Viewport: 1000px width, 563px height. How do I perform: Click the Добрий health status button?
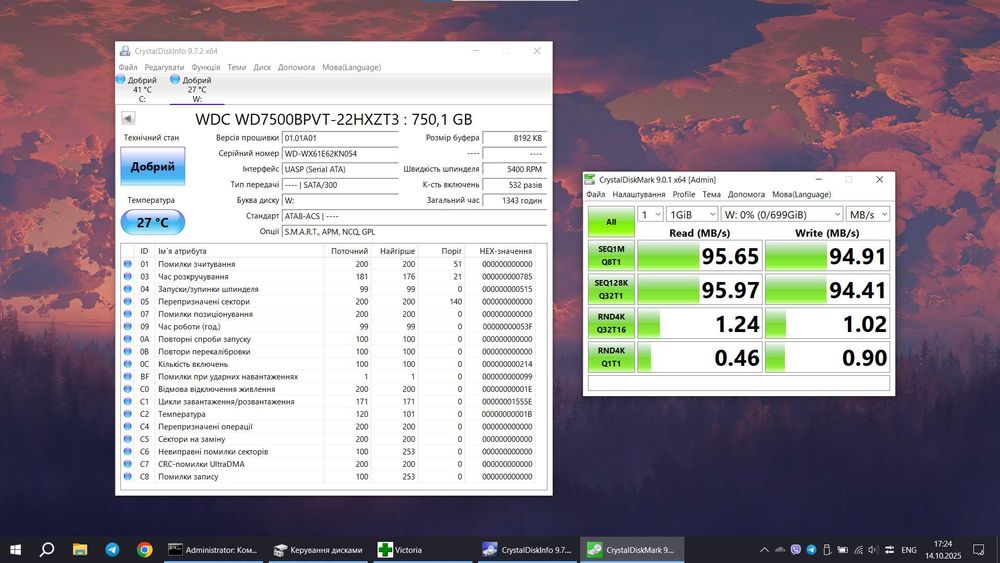click(x=152, y=166)
